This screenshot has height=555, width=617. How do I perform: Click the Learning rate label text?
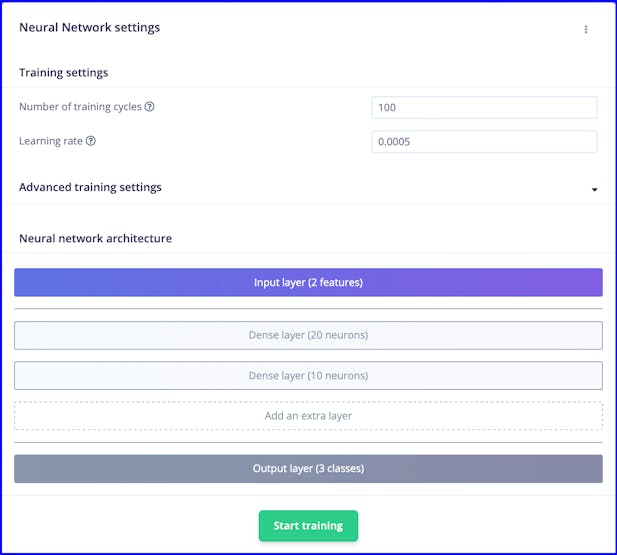pos(51,141)
